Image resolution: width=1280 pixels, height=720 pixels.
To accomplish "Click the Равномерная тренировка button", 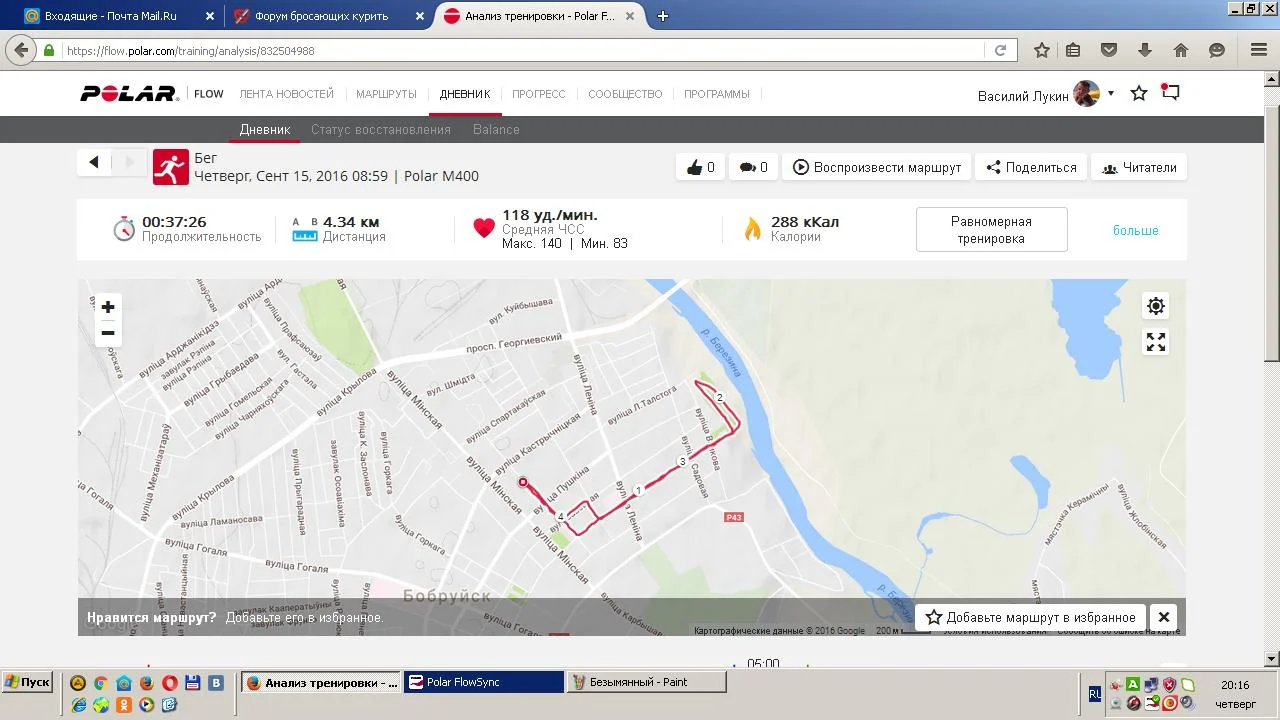I will [x=991, y=230].
